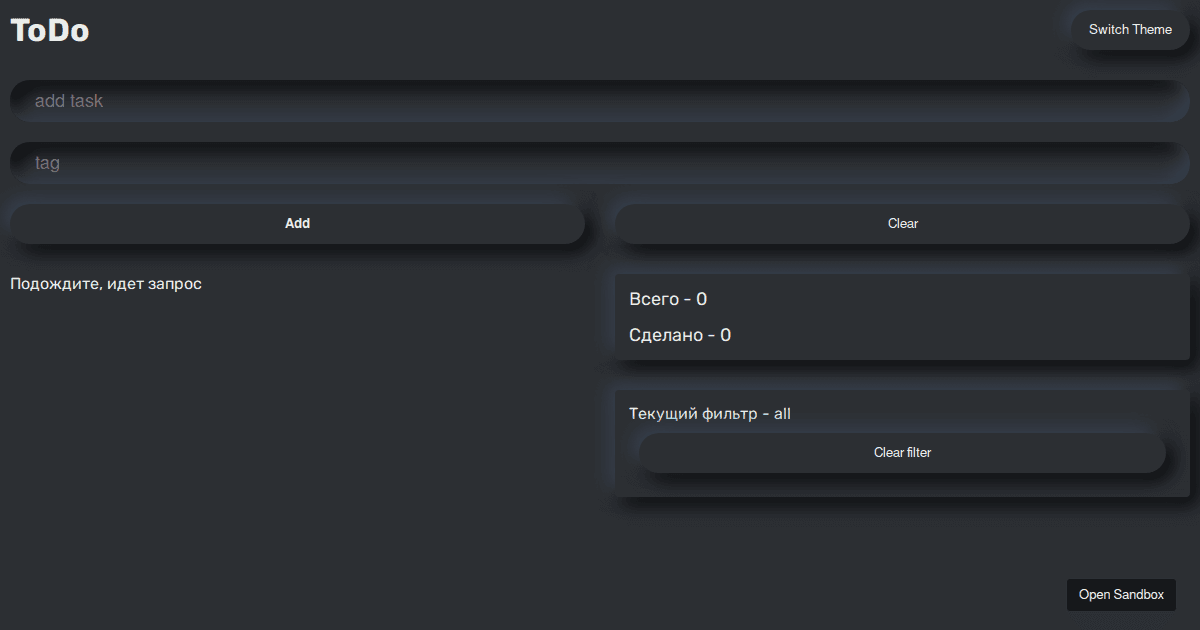Click the Clear button to remove tasks

[x=901, y=223]
